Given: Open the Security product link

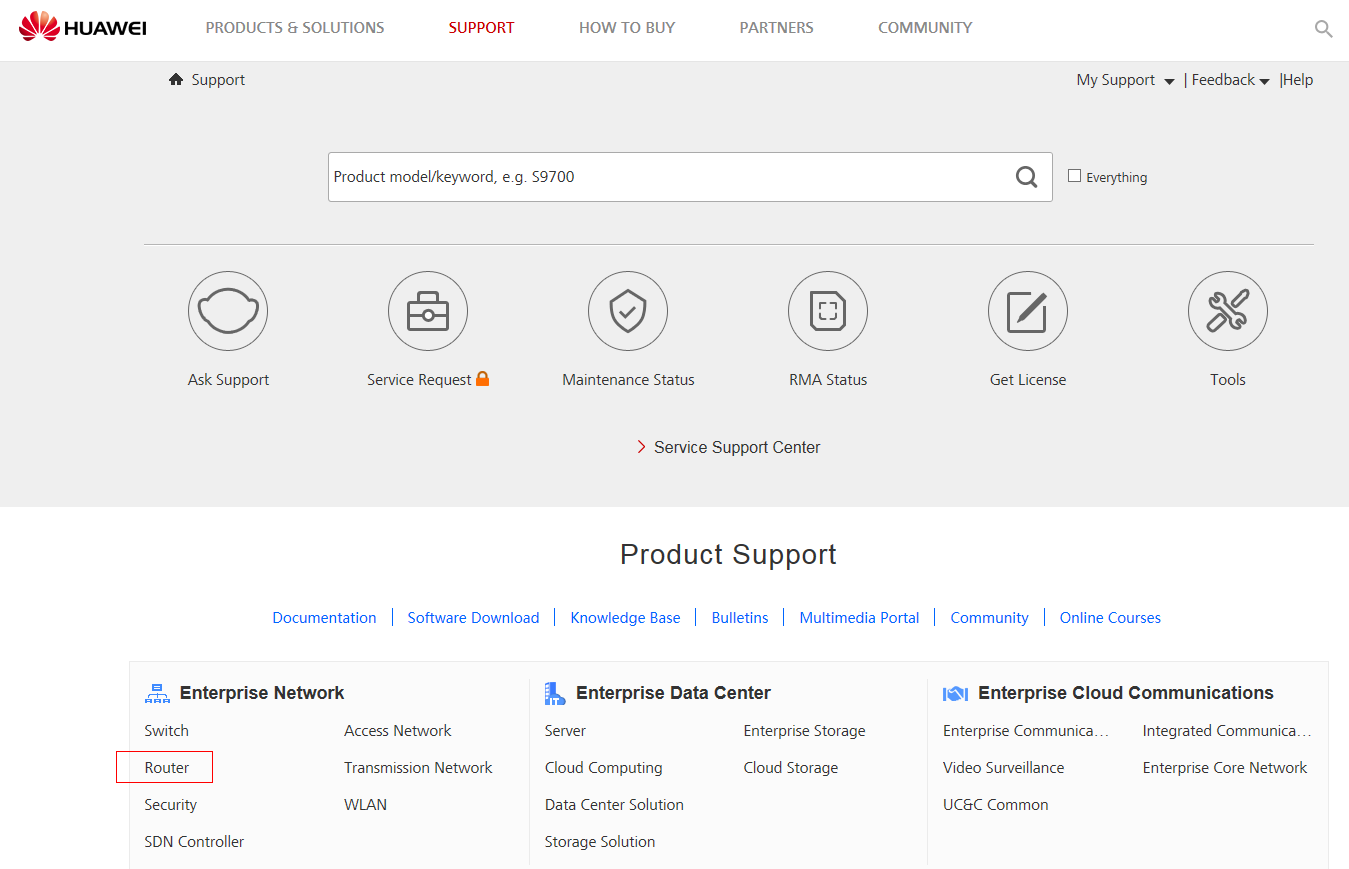Looking at the screenshot, I should 170,805.
